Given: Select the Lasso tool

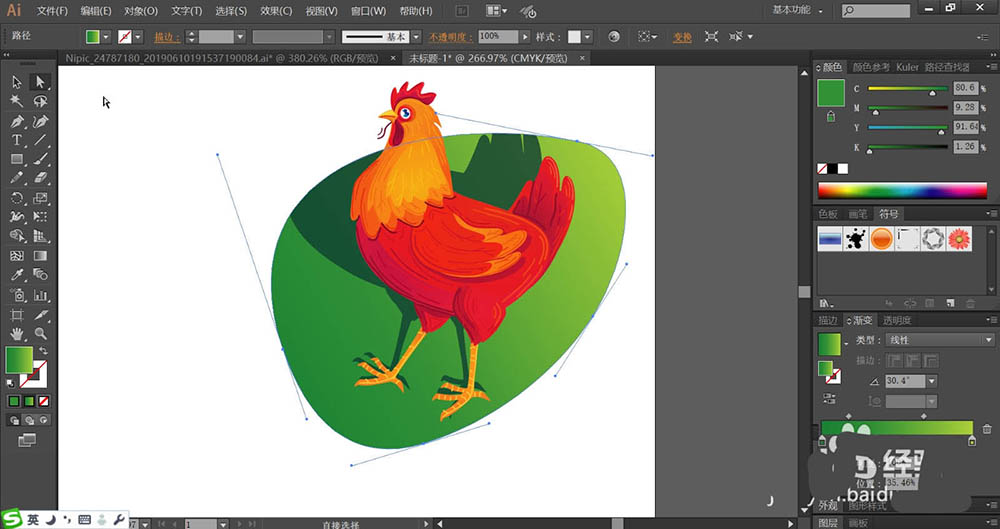Looking at the screenshot, I should tap(40, 101).
